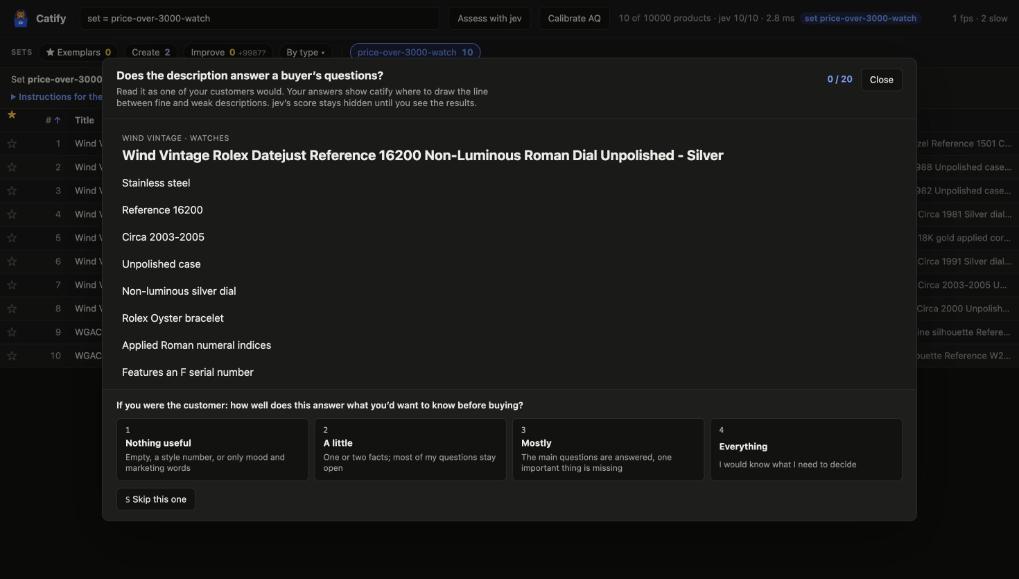Open the Improve set tab
The width and height of the screenshot is (1019, 579).
[228, 53]
